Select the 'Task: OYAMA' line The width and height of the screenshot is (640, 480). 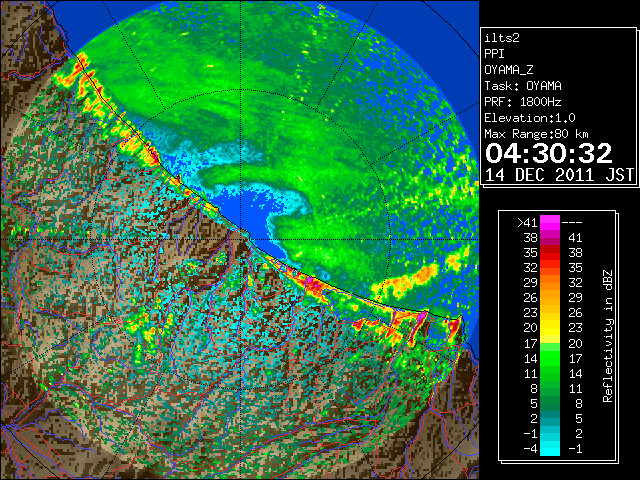click(x=523, y=86)
